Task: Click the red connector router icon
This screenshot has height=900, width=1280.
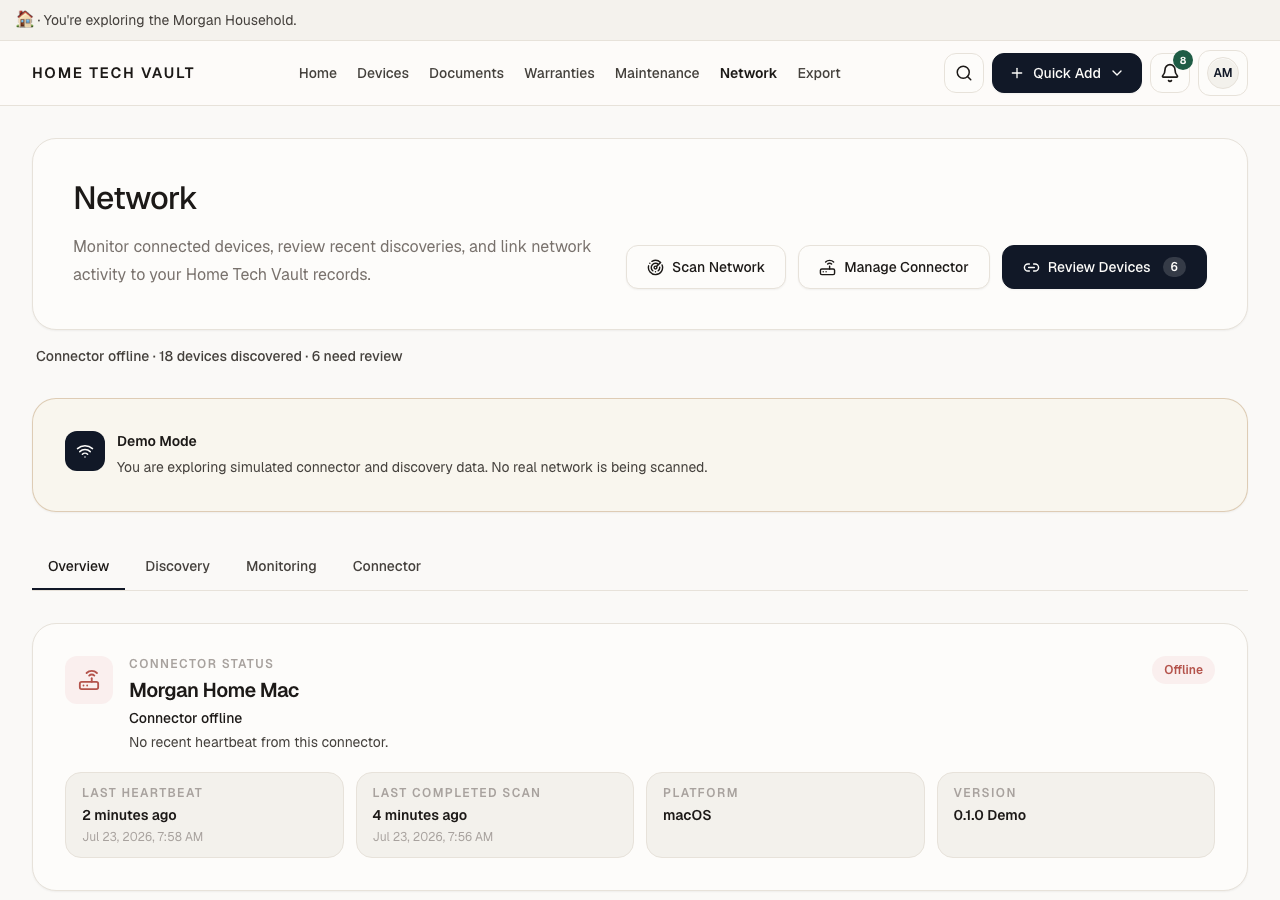Action: tap(89, 680)
